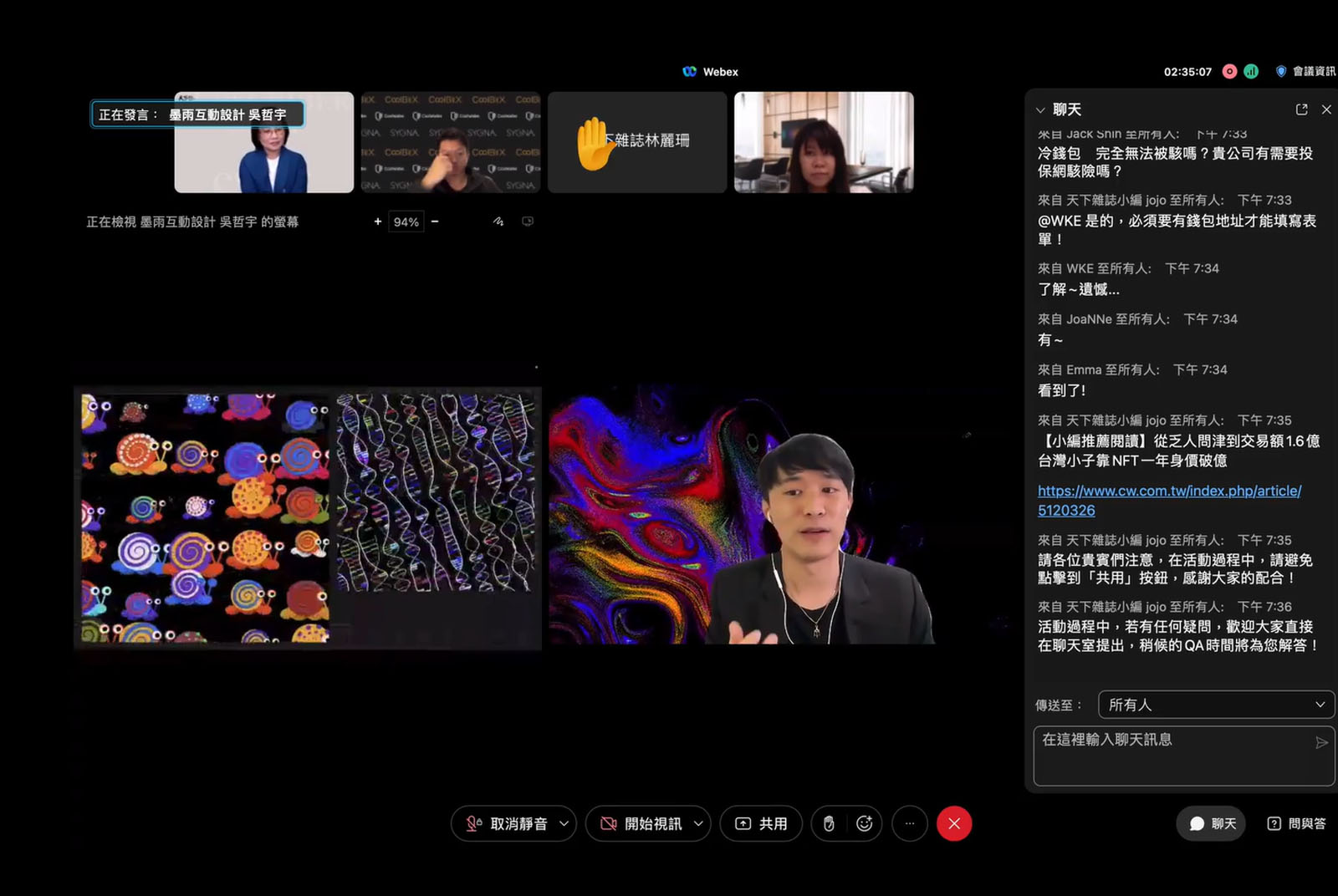Start video with 開始視訊 button

(641, 824)
